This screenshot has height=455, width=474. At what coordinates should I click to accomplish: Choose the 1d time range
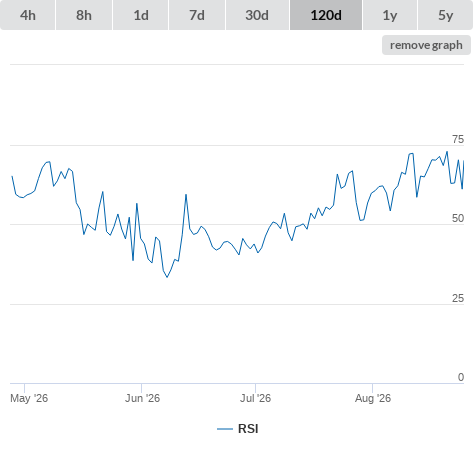[141, 15]
